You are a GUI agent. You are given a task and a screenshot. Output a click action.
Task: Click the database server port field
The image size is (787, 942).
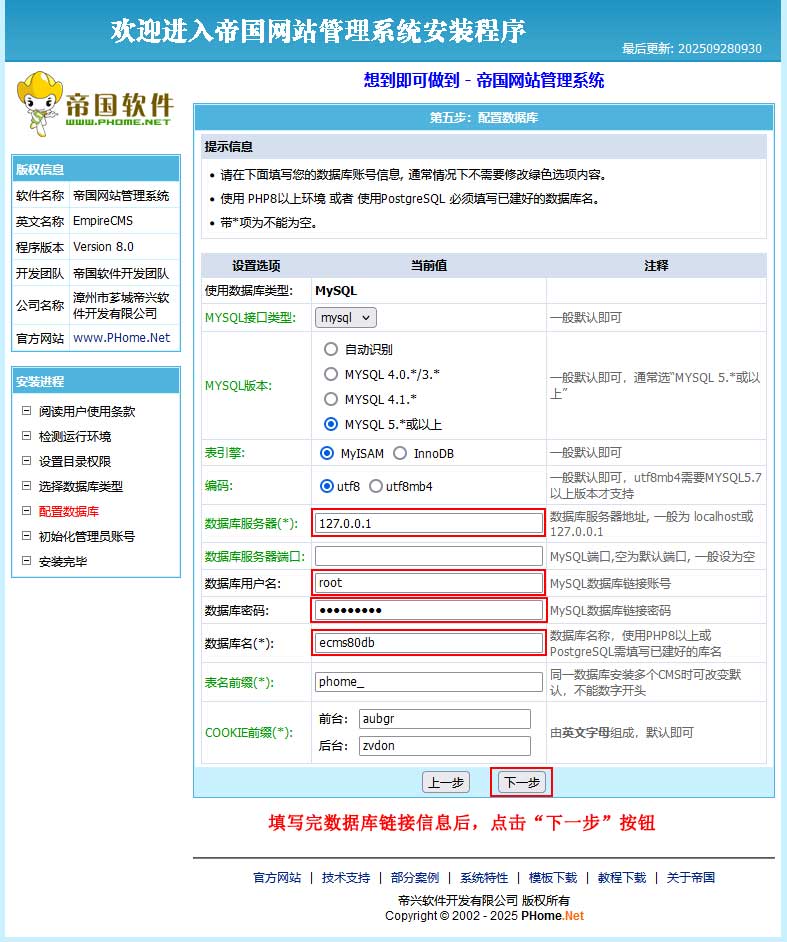(429, 556)
